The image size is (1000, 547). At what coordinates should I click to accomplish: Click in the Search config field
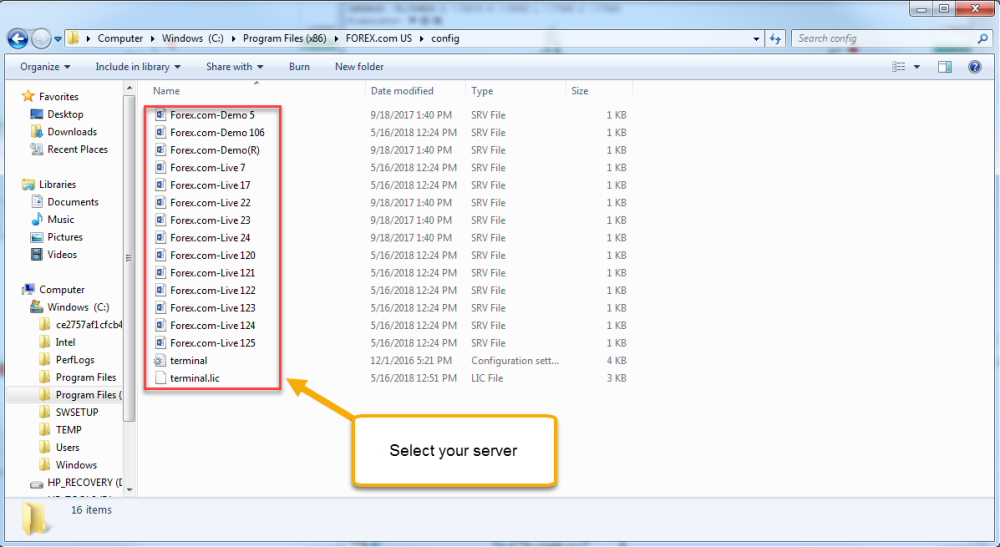884,39
